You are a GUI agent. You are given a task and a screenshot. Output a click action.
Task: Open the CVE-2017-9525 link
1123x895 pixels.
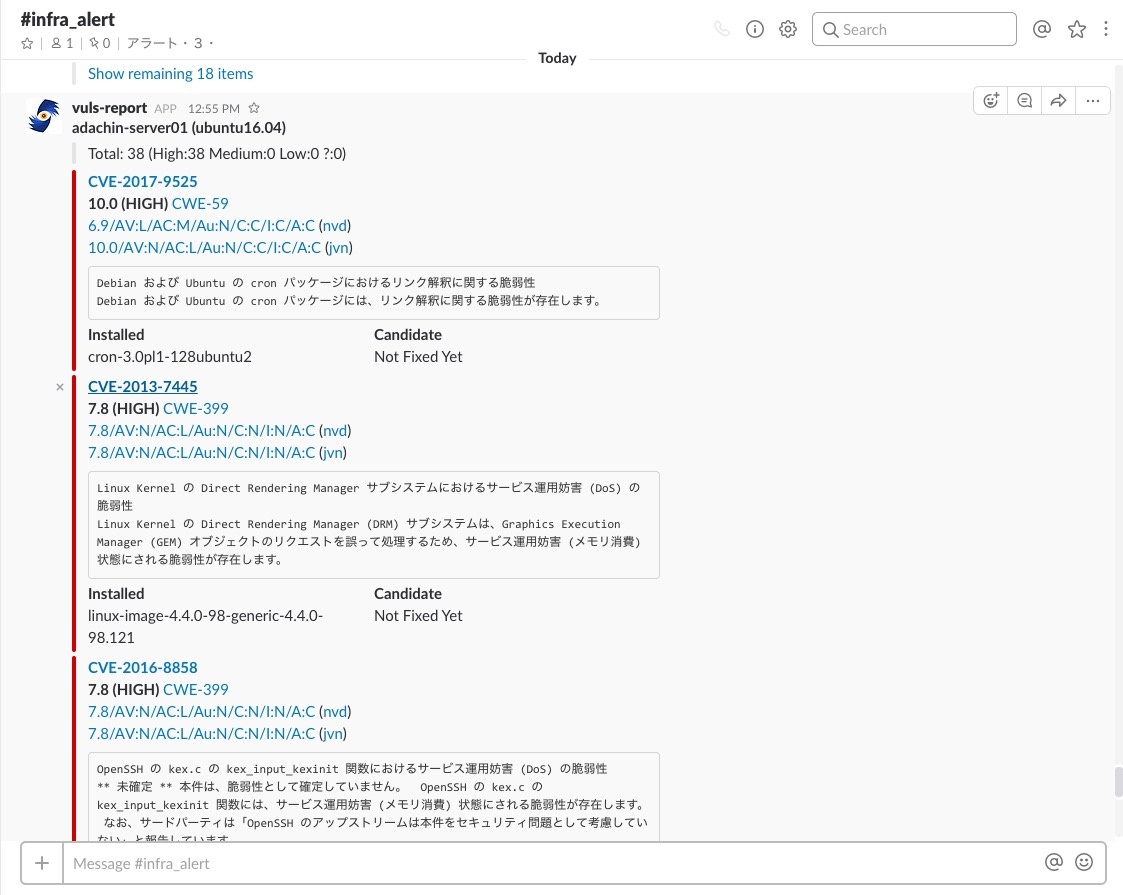coord(142,182)
